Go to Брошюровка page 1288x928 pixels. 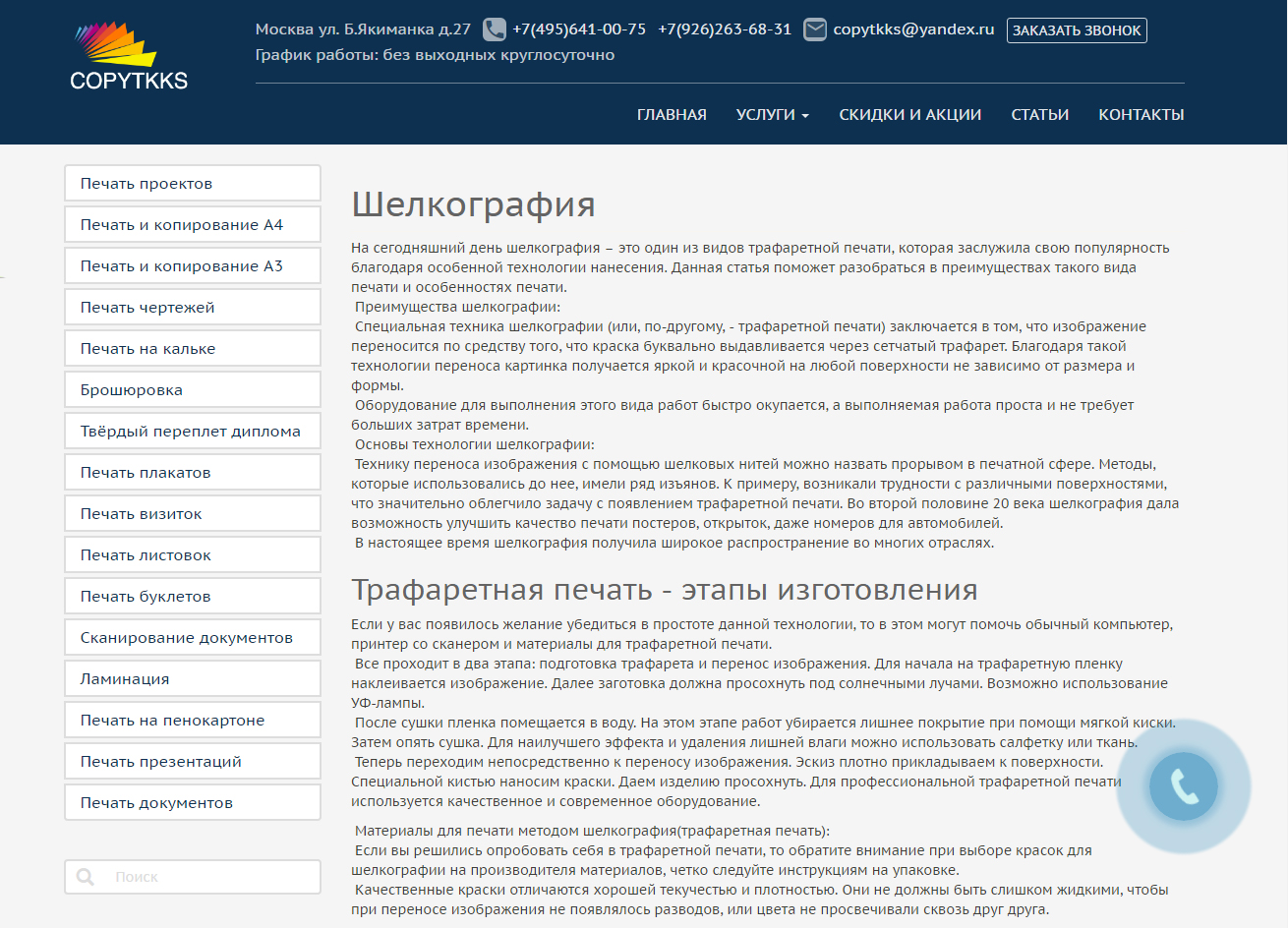[x=193, y=390]
